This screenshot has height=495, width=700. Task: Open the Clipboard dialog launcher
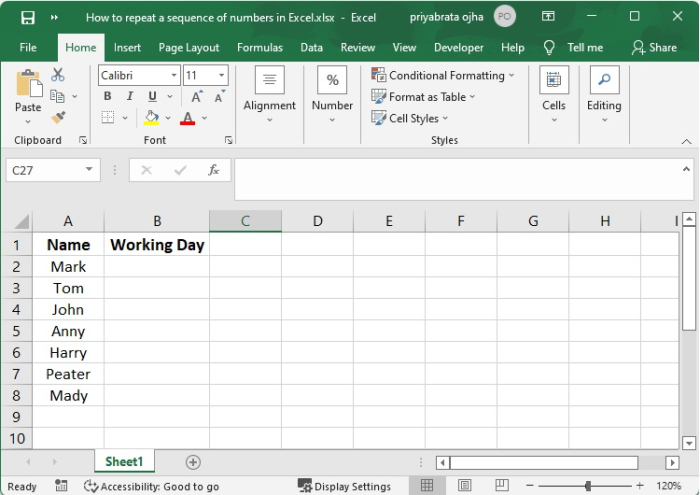click(x=83, y=140)
